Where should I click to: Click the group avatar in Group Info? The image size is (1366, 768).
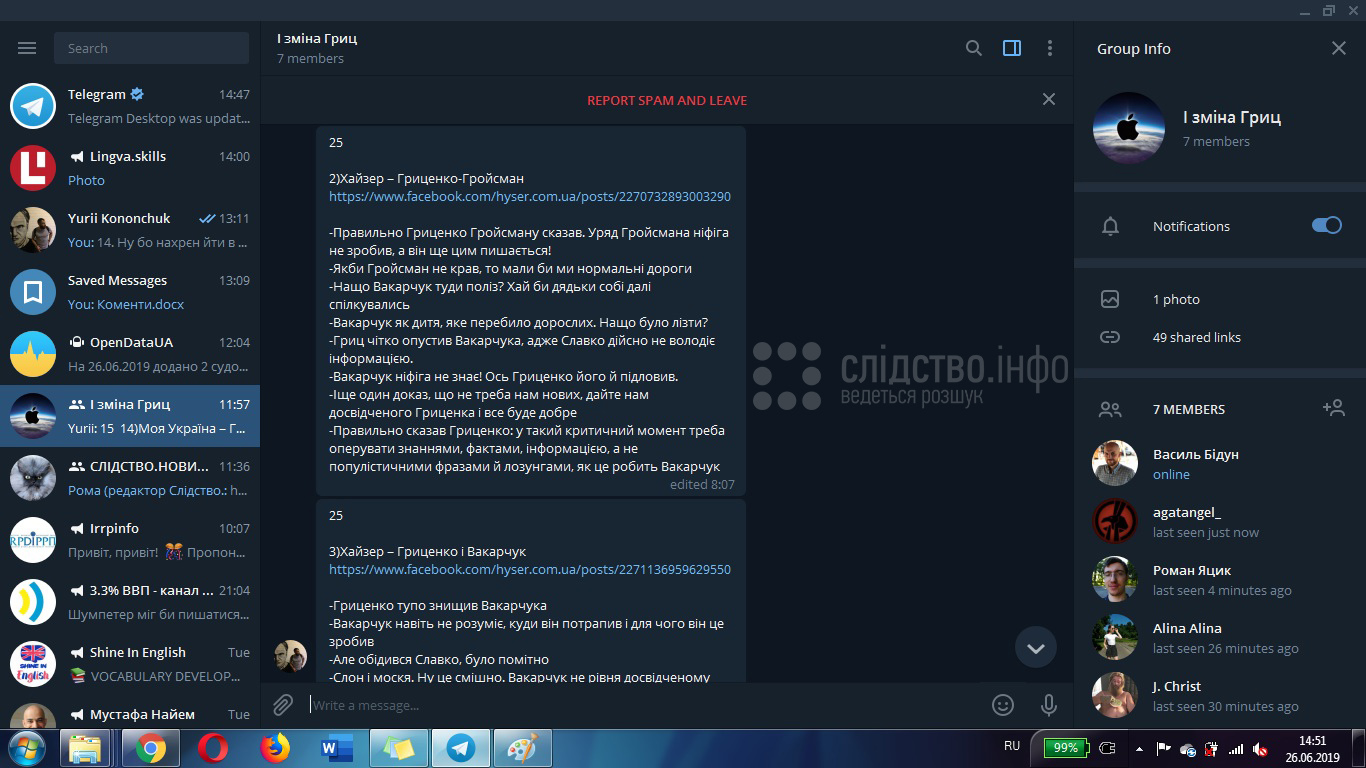coord(1129,128)
